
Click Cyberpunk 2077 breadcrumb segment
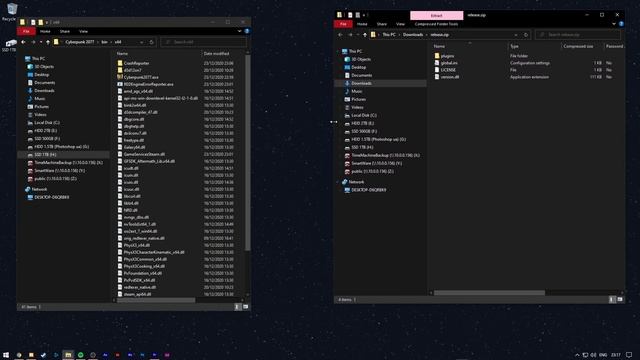pos(80,42)
